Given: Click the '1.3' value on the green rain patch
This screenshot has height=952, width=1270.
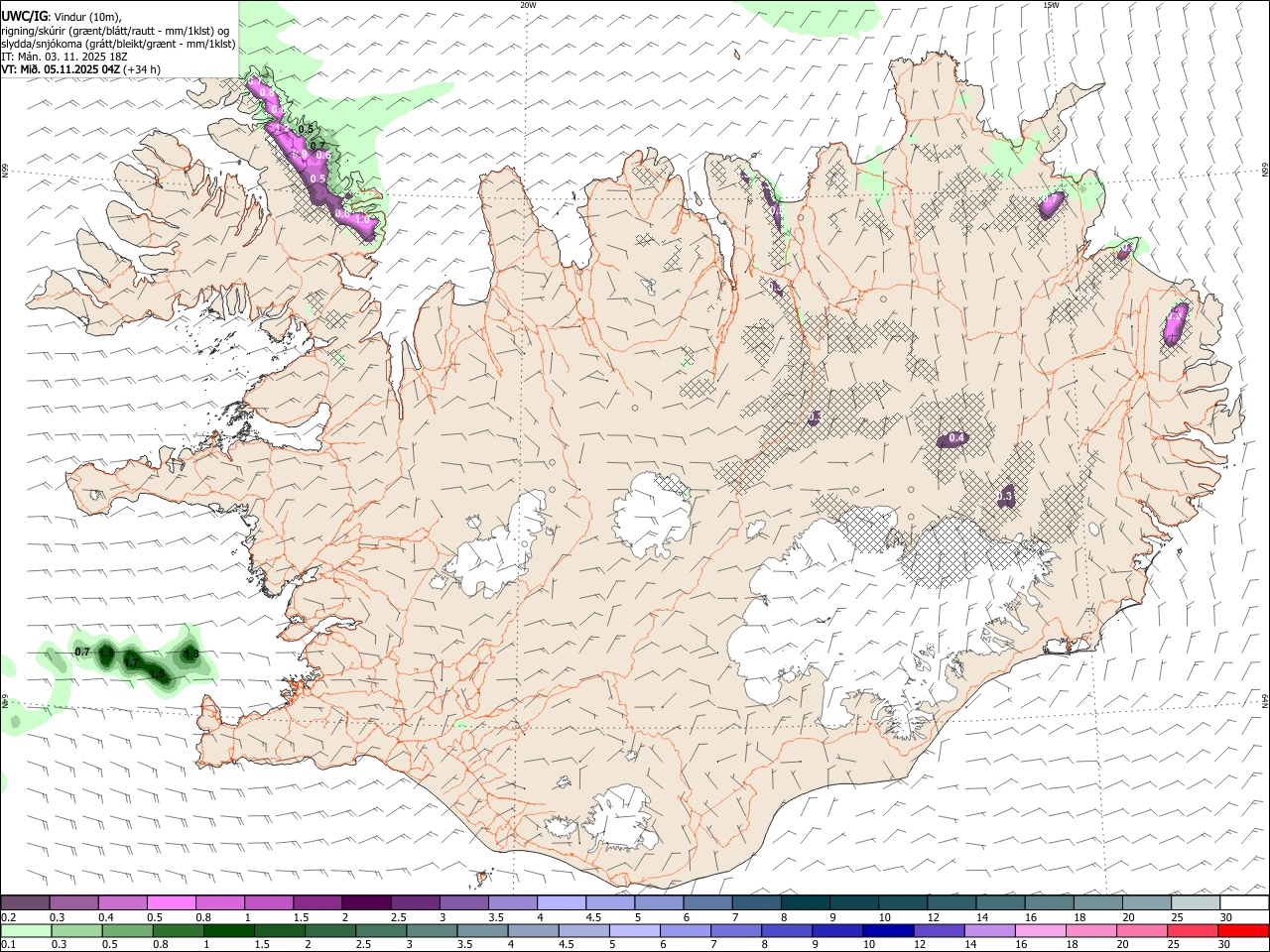Looking at the screenshot, I should coord(191,654).
